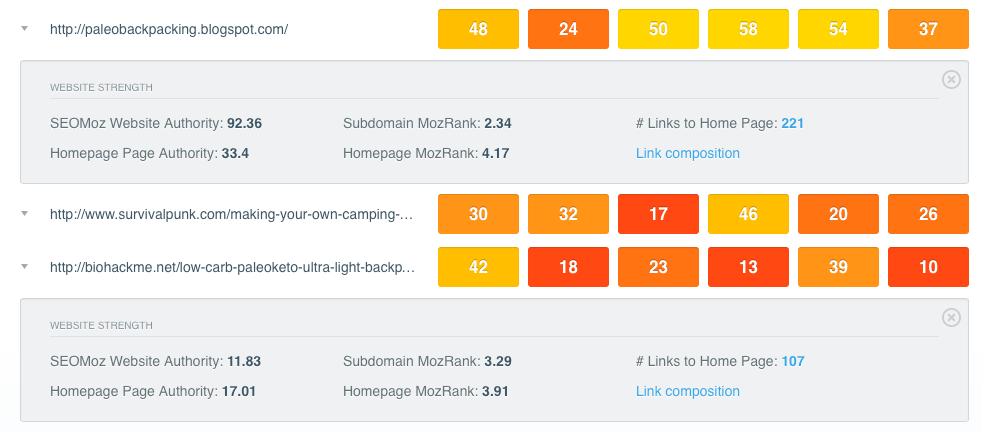Close the paleobackpacking website strength panel
The width and height of the screenshot is (982, 431).
click(951, 80)
